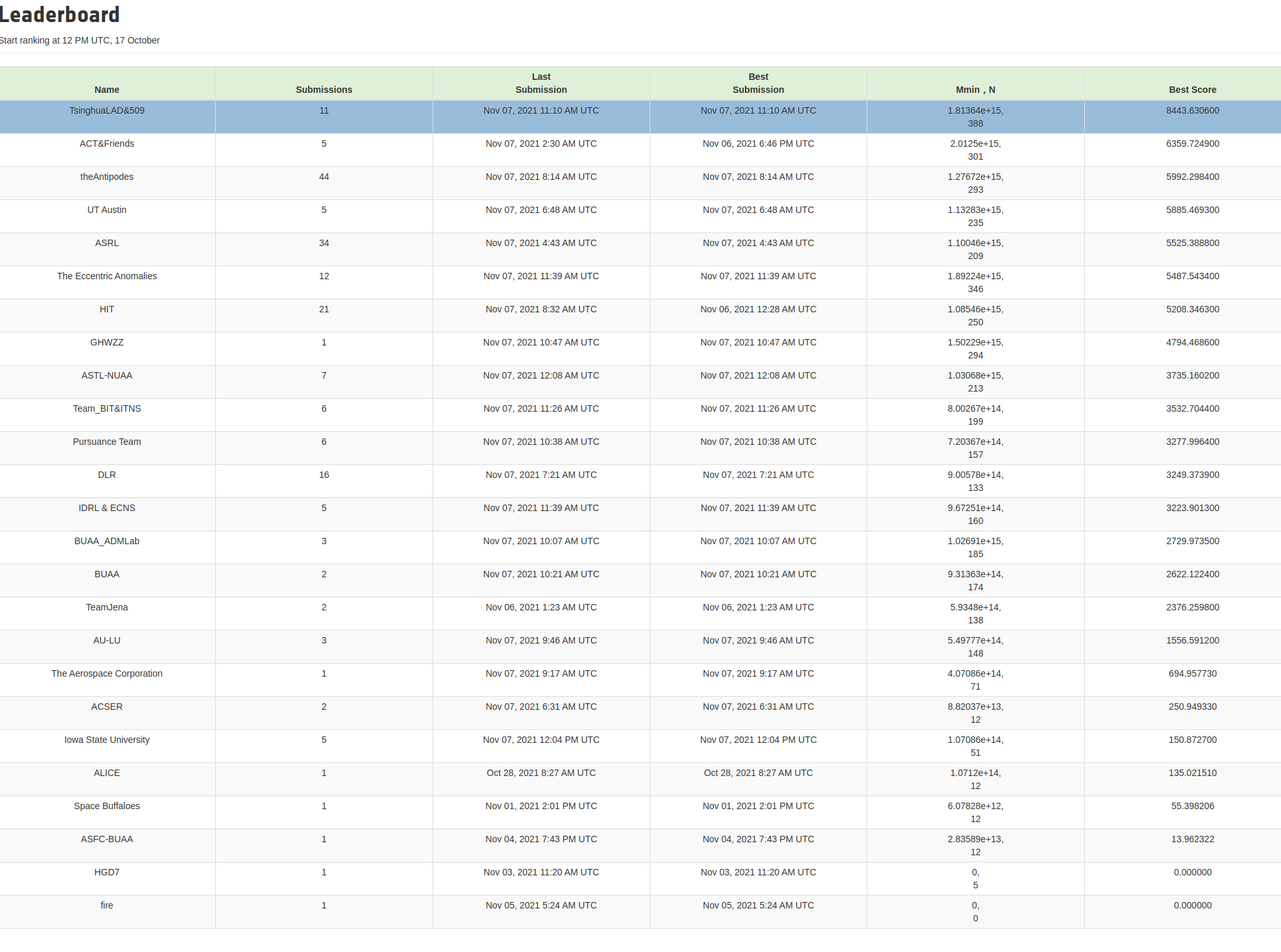Select the TsinghuaLAD&509 team name
This screenshot has width=1281, height=952.
(x=107, y=110)
